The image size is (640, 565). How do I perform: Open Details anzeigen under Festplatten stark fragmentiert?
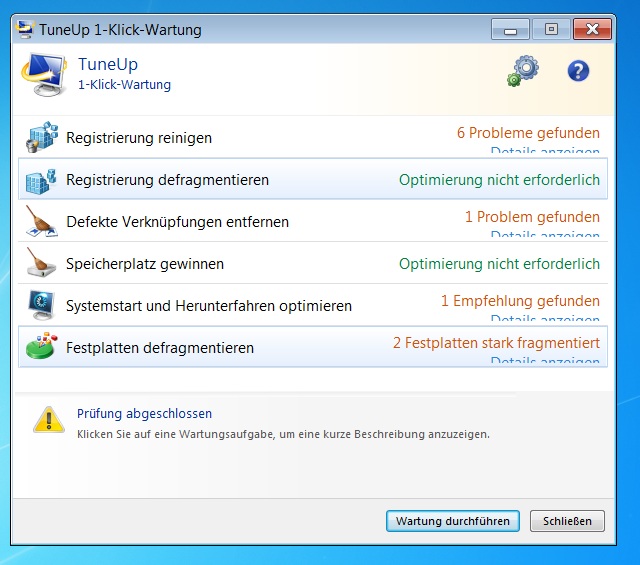pos(545,360)
